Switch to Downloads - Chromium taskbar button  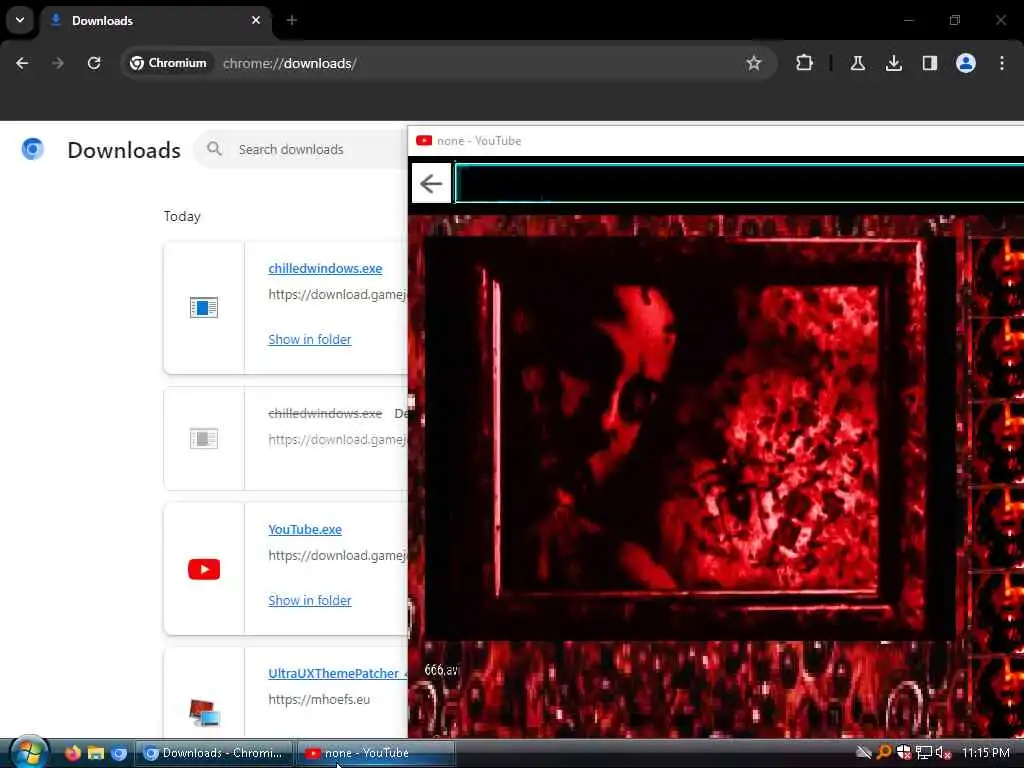click(x=214, y=754)
